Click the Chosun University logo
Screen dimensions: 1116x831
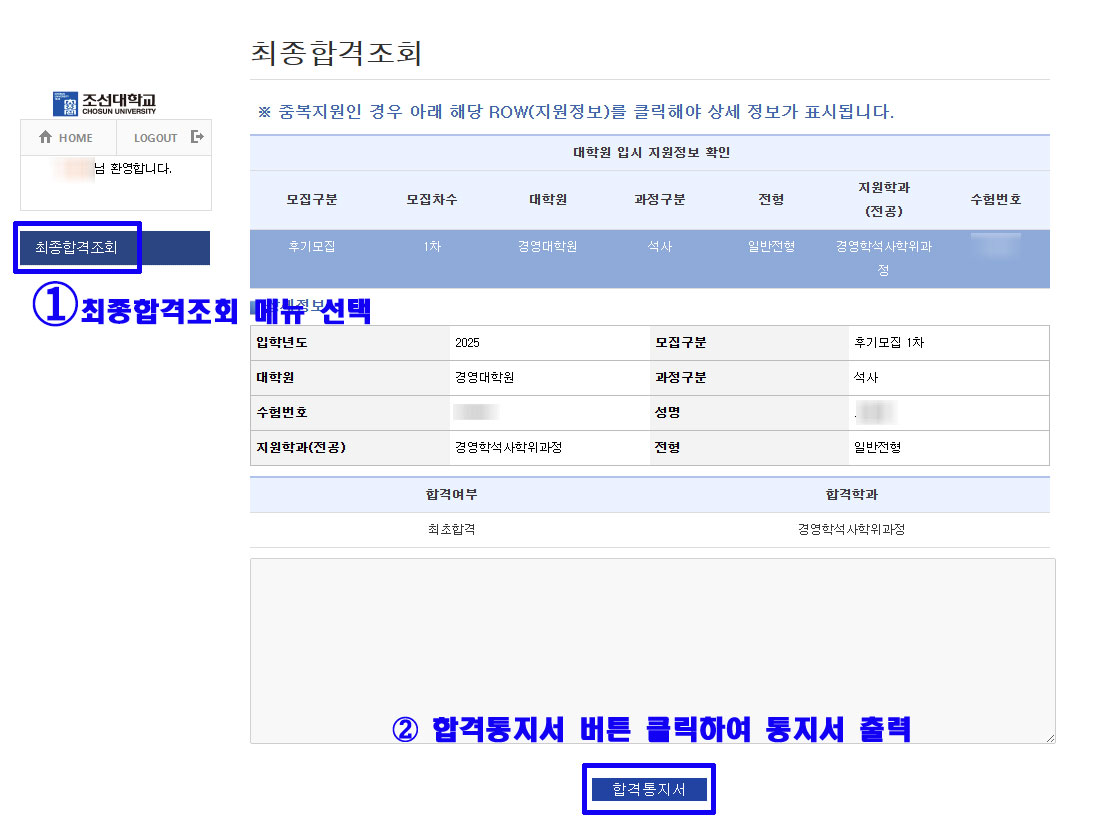tap(105, 104)
